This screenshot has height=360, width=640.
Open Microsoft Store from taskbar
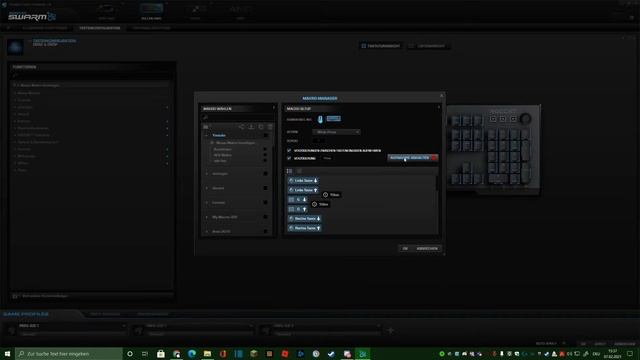pyautogui.click(x=161, y=354)
